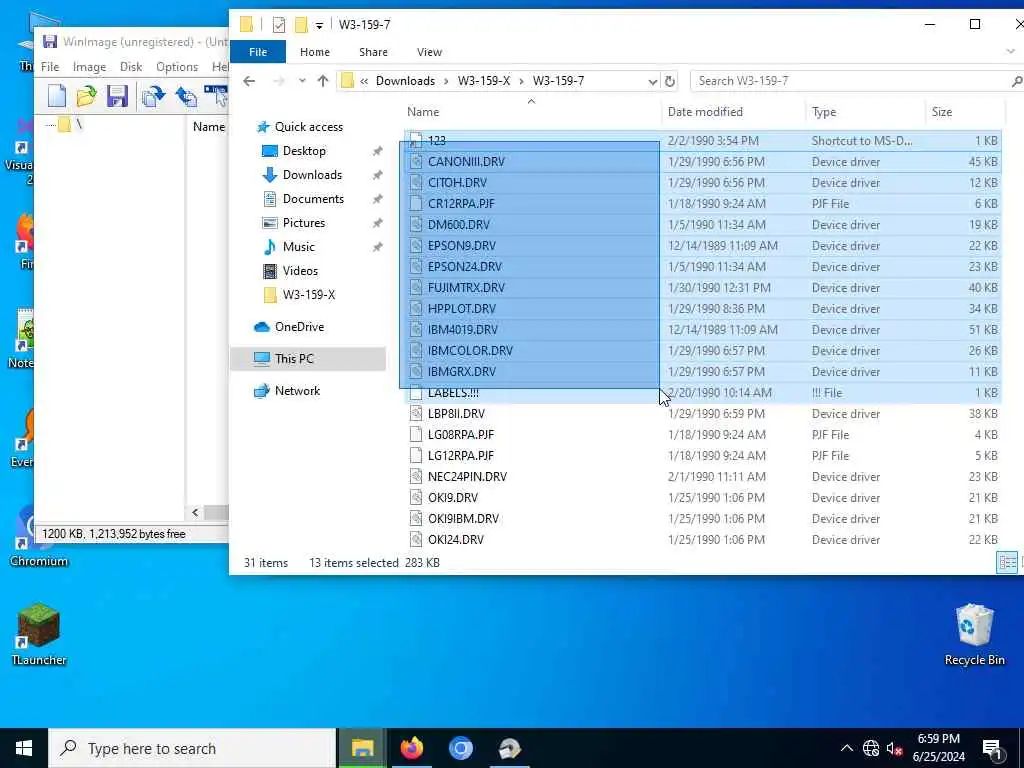
Task: Select the file OKI24.DRV
Action: pos(456,539)
